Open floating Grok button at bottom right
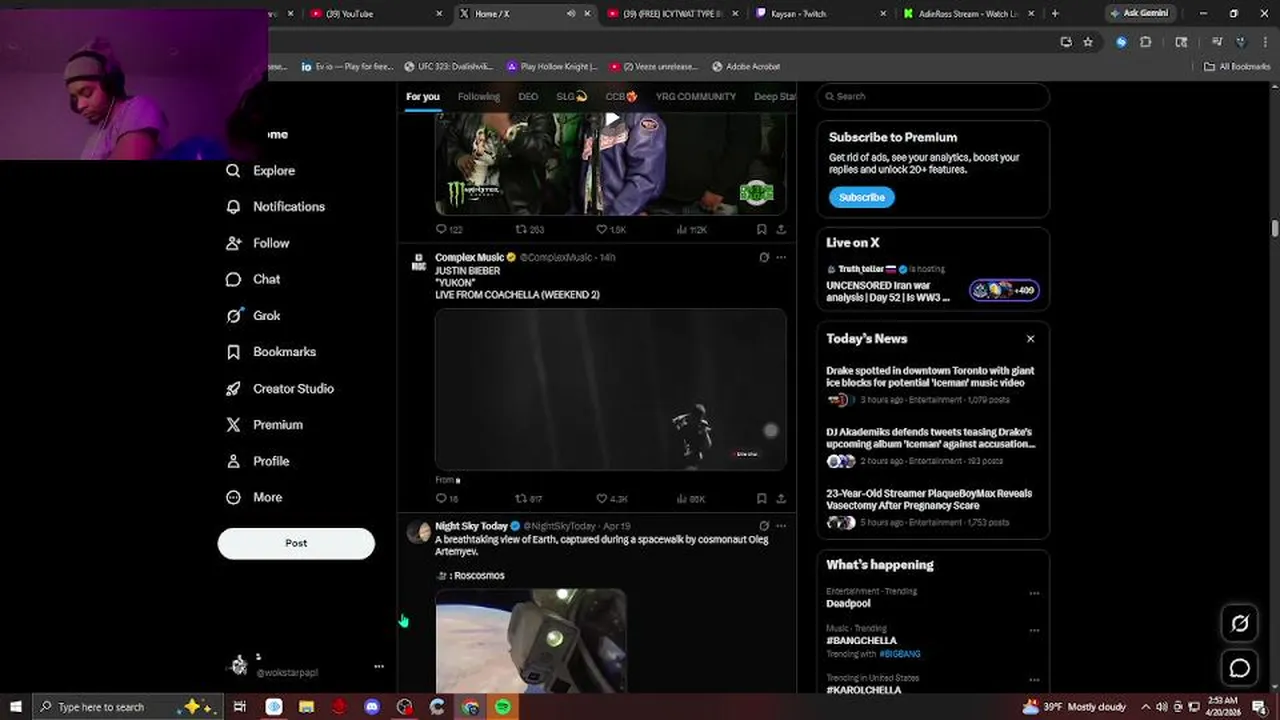Screen dimensions: 1280x720 tap(1239, 623)
